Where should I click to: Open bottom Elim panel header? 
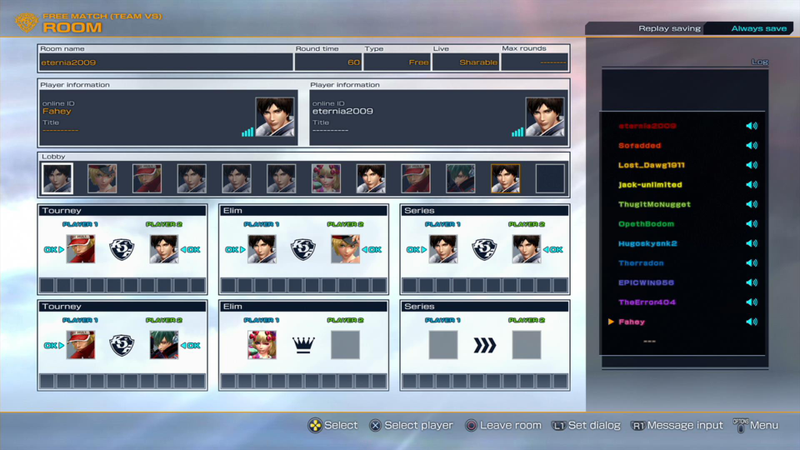[x=304, y=306]
